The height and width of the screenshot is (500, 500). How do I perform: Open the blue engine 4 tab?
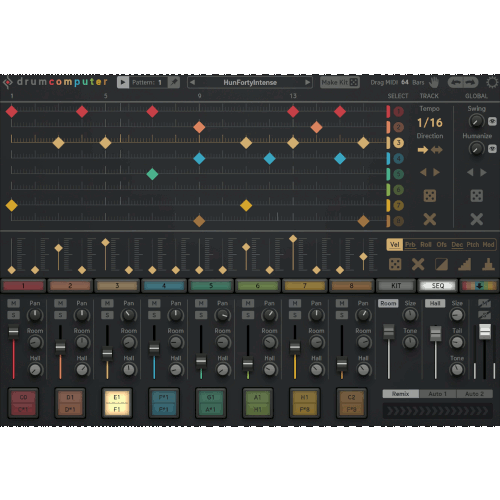point(164,286)
